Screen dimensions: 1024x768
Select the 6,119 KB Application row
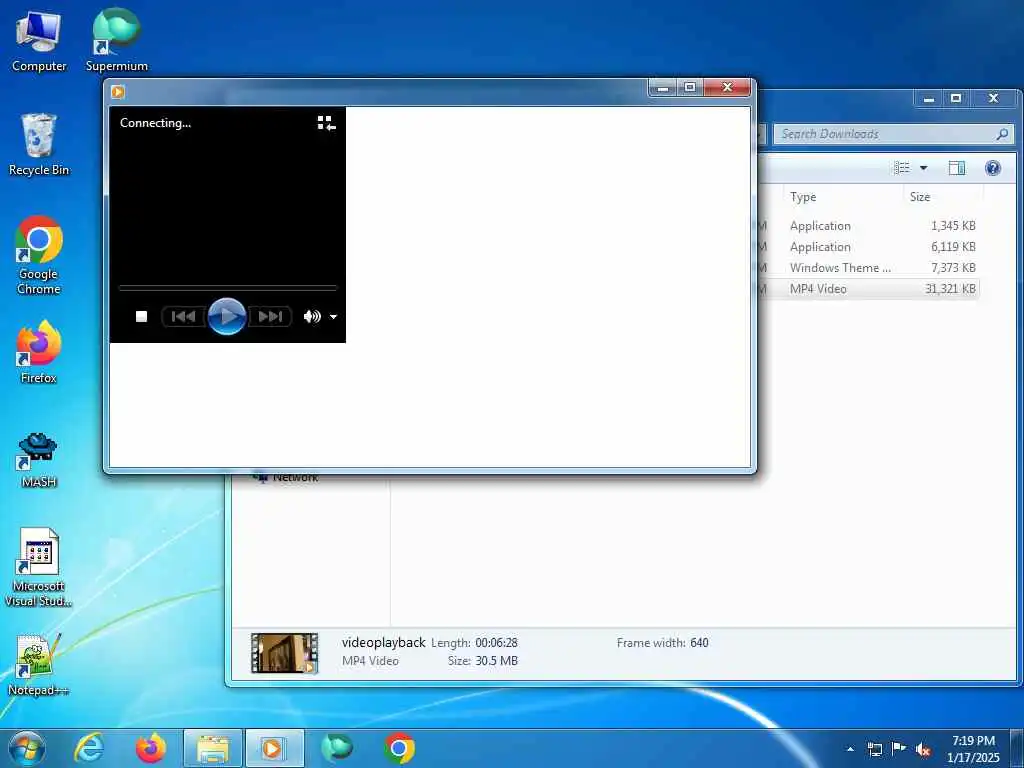[869, 247]
